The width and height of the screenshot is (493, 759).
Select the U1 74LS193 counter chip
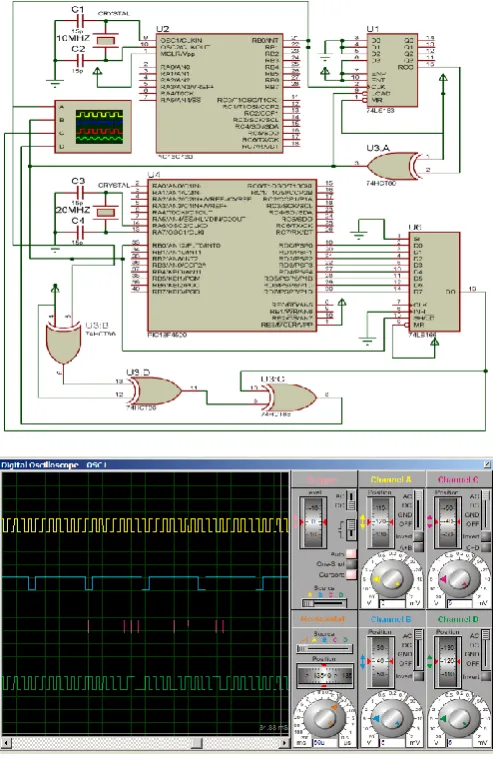(392, 70)
